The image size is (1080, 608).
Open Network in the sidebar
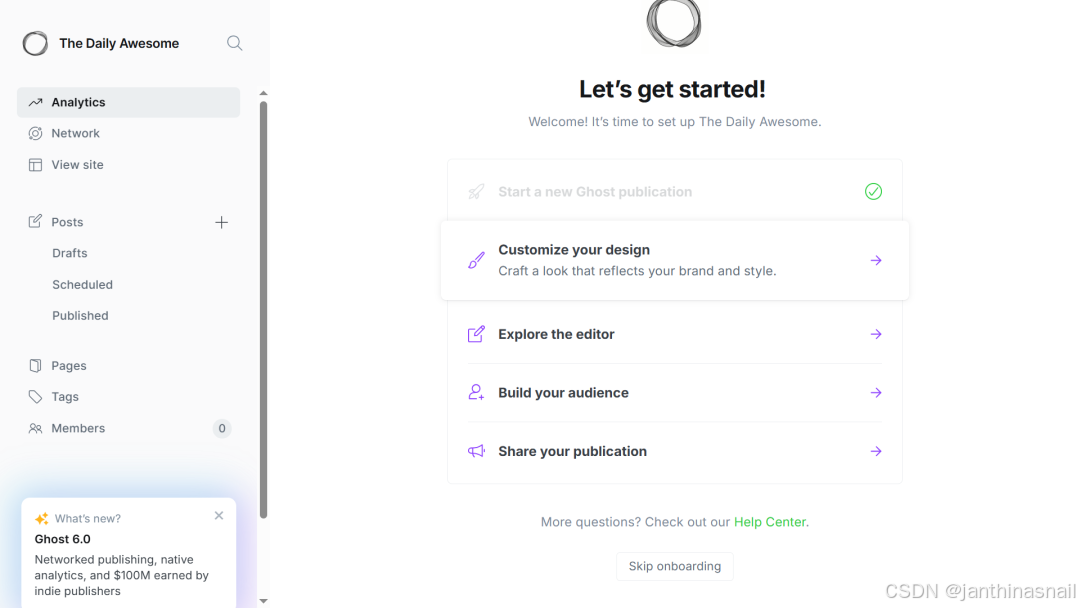point(129,134)
